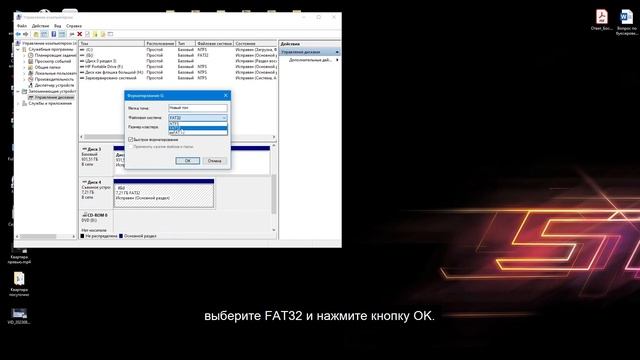This screenshot has width=640, height=360.
Task: Sort by the Файловая система column header
Action: 215,43
